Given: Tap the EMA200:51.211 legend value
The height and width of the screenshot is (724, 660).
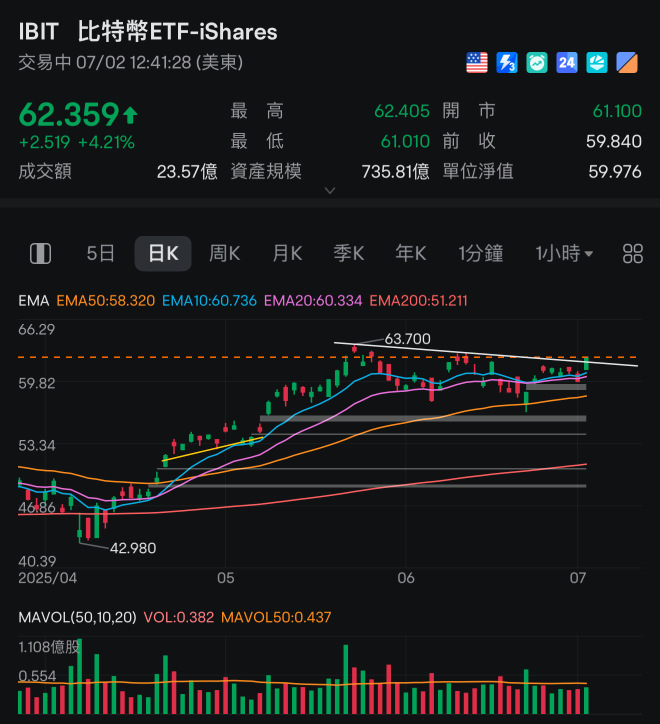Looking at the screenshot, I should (418, 301).
